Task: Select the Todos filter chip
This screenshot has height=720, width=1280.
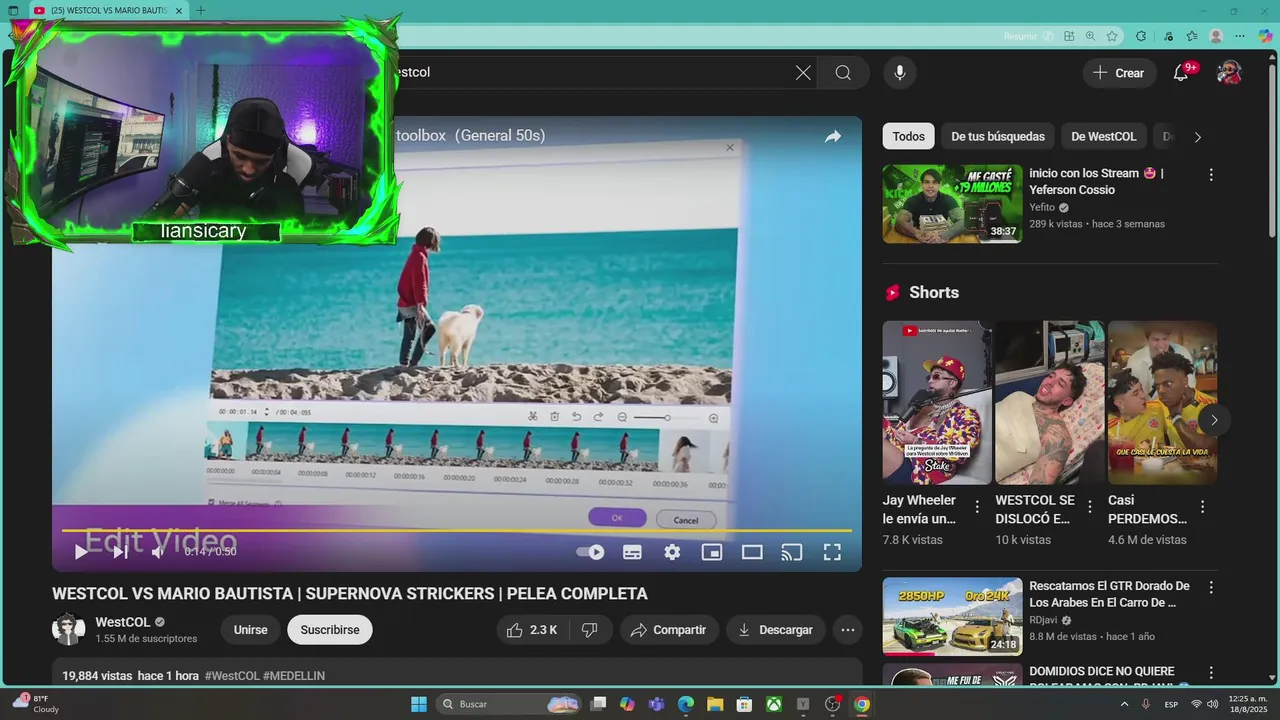Action: [909, 137]
